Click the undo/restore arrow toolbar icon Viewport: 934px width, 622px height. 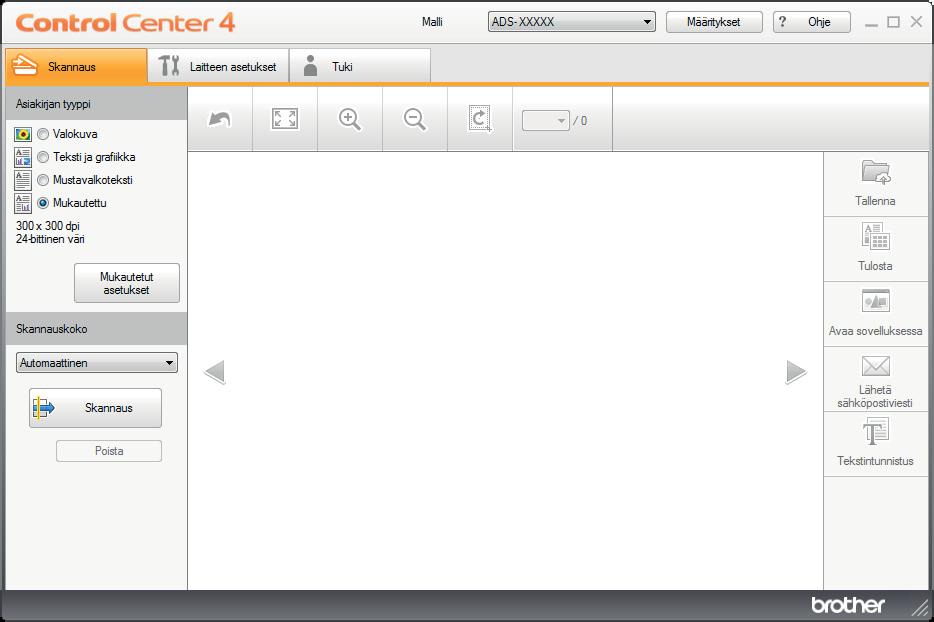tap(219, 119)
